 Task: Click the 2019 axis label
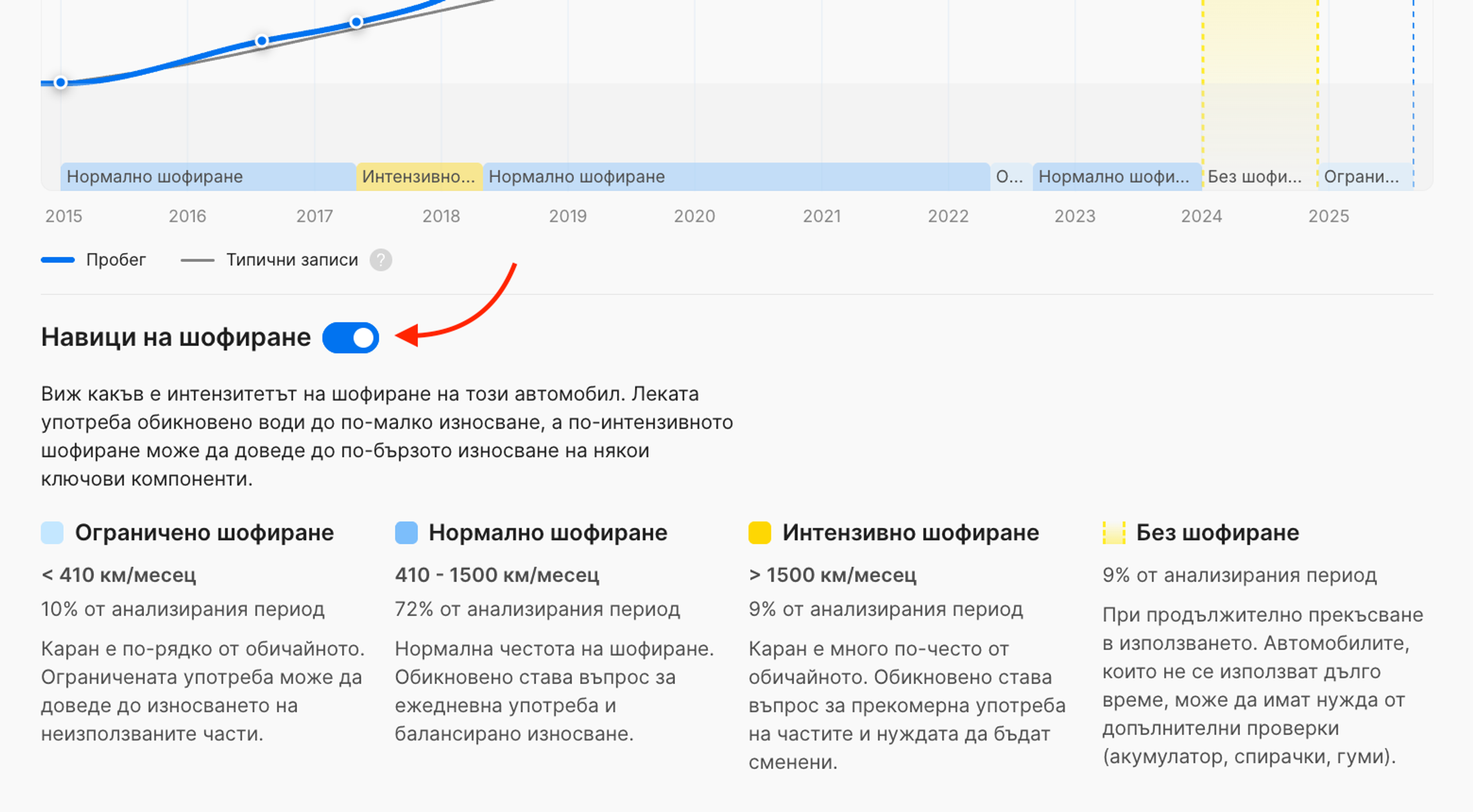pyautogui.click(x=568, y=216)
